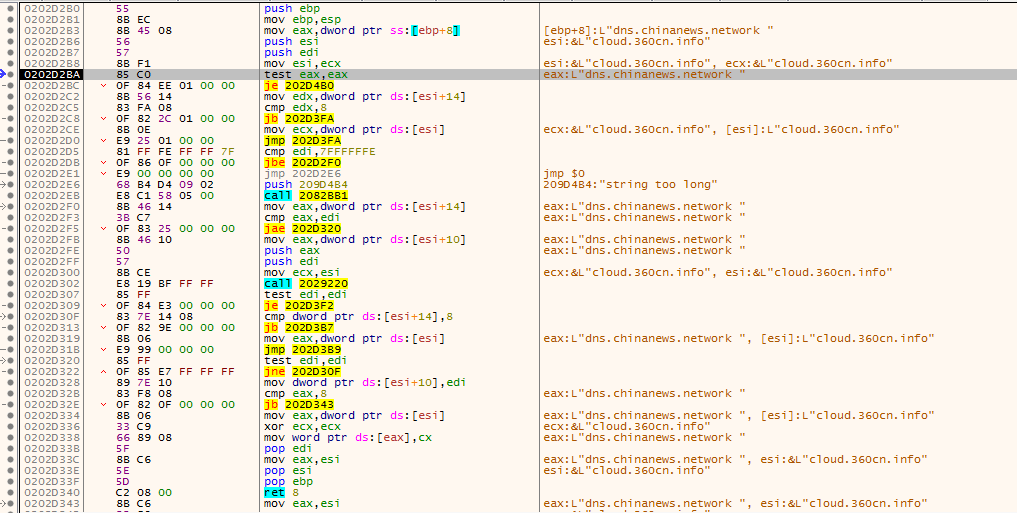The image size is (1017, 513).
Task: Click the 'jmp 202D3FA' instruction
Action: [x=302, y=141]
